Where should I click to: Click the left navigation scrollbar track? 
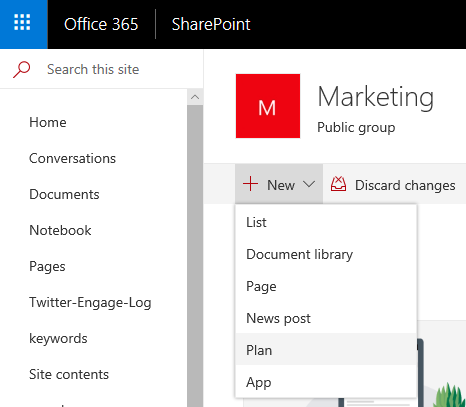coord(195,256)
